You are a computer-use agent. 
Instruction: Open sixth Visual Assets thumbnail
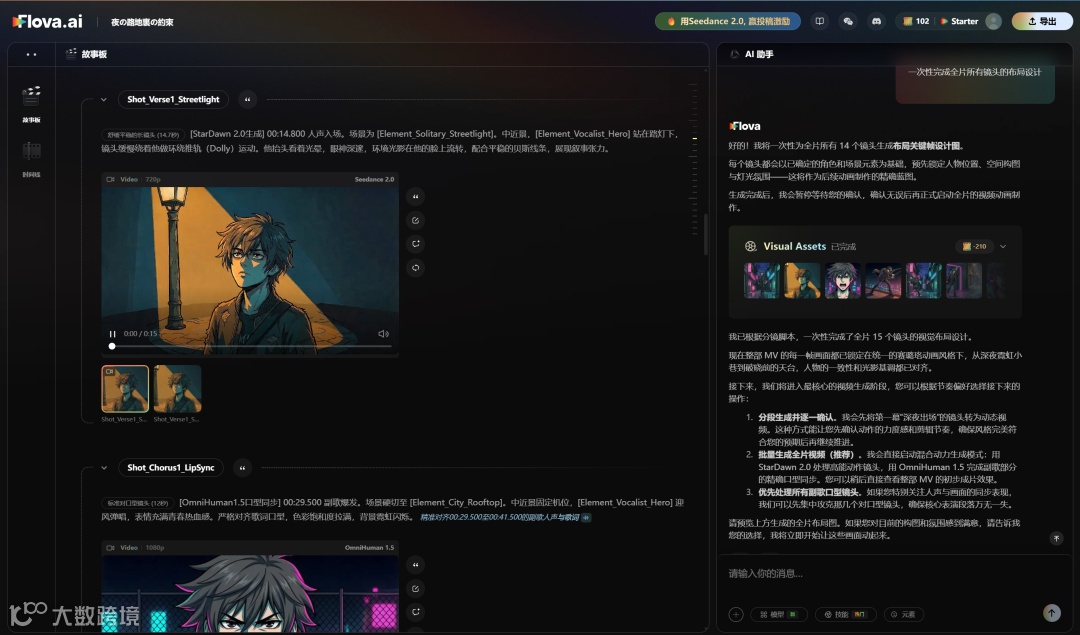pos(964,280)
